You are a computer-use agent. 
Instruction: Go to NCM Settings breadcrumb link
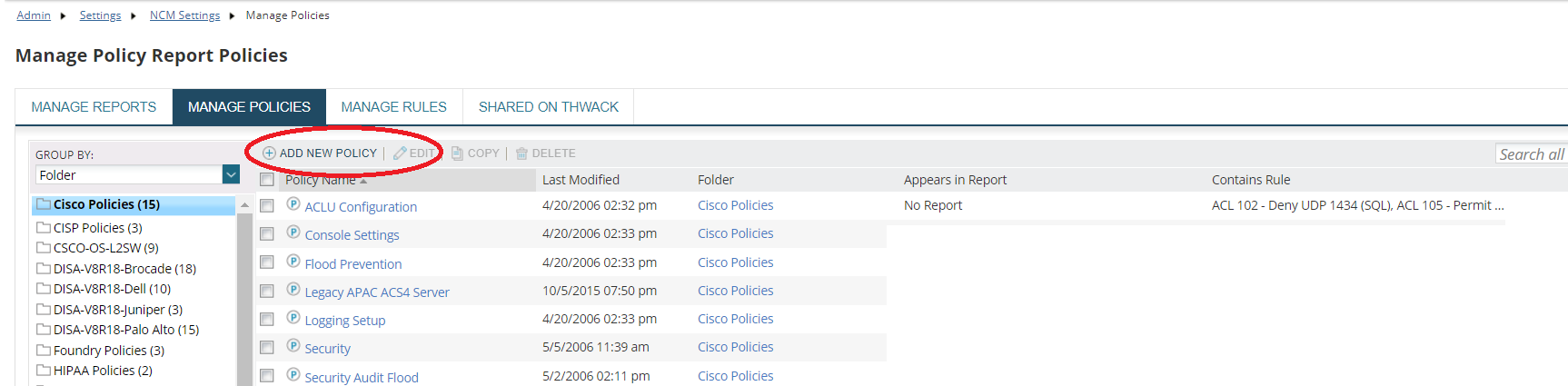point(184,15)
